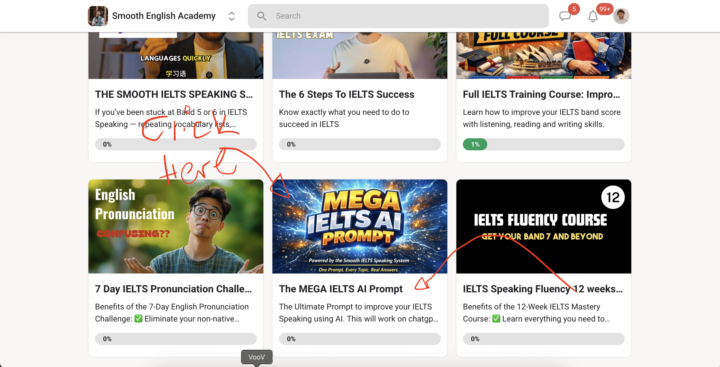Open Full IELTS Training Course title
Viewport: 720px width, 367px height.
(541, 95)
